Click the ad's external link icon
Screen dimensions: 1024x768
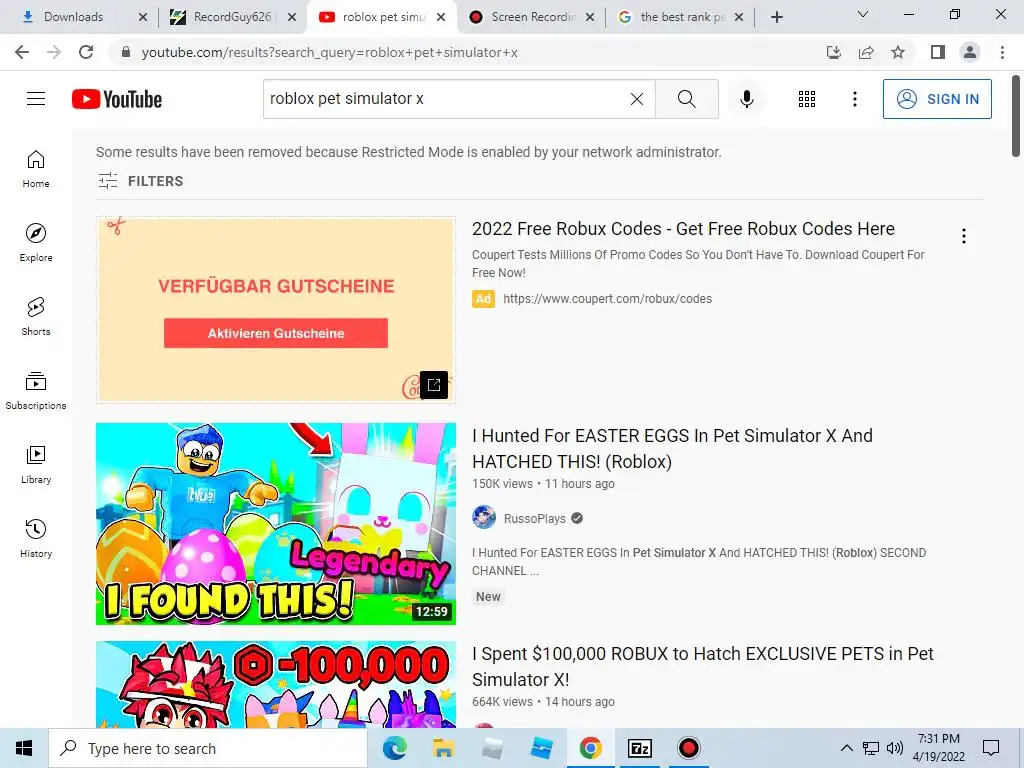(434, 385)
